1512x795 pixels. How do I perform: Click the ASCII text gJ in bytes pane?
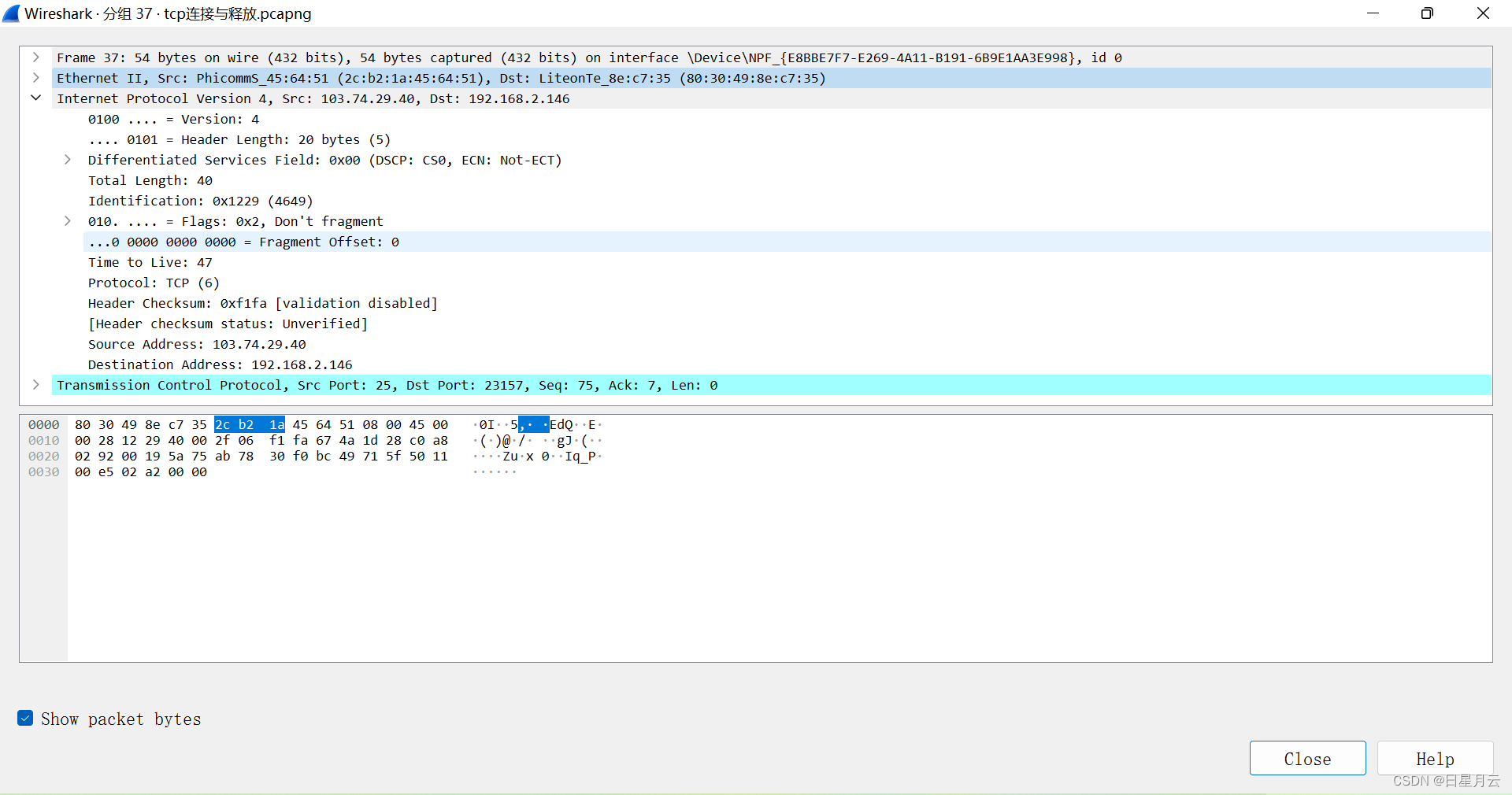coord(565,440)
